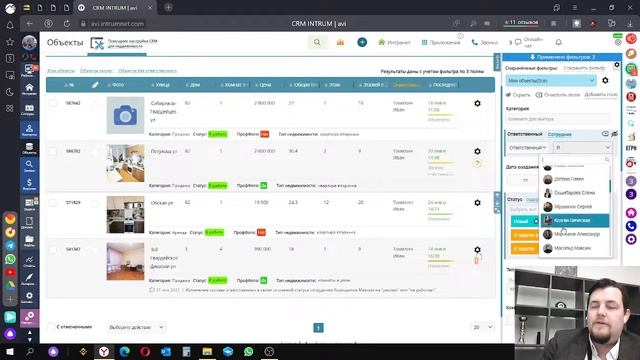Tick the checkbox of object 586782

pos(53,151)
